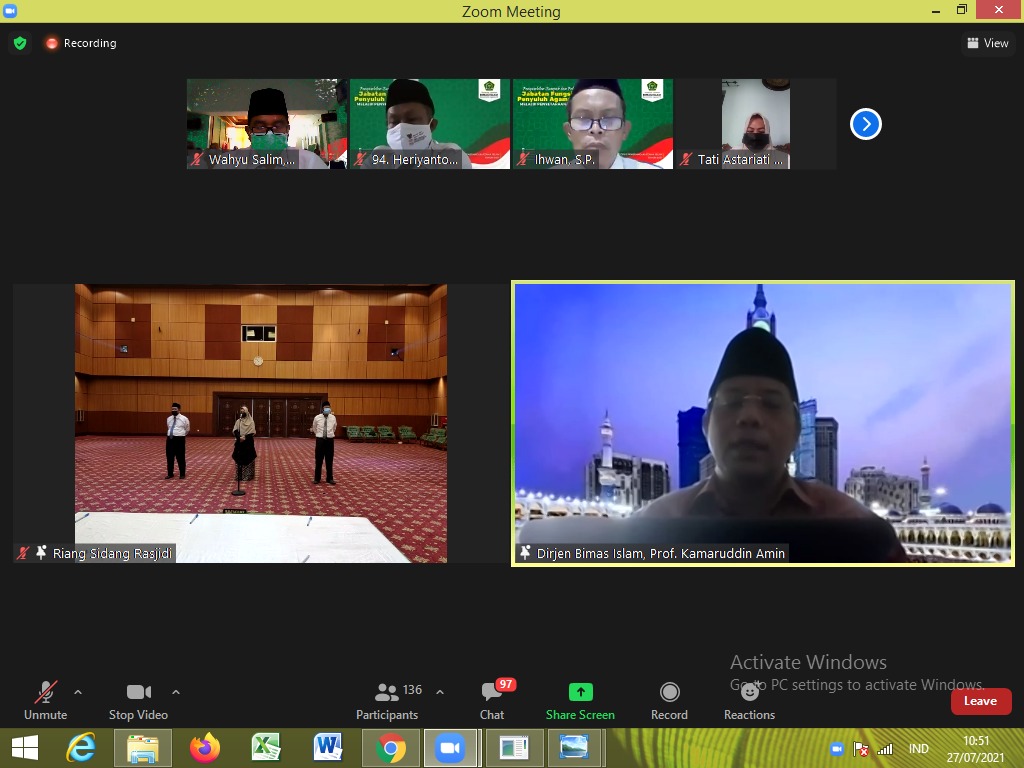Open File Explorer from taskbar

click(x=142, y=748)
